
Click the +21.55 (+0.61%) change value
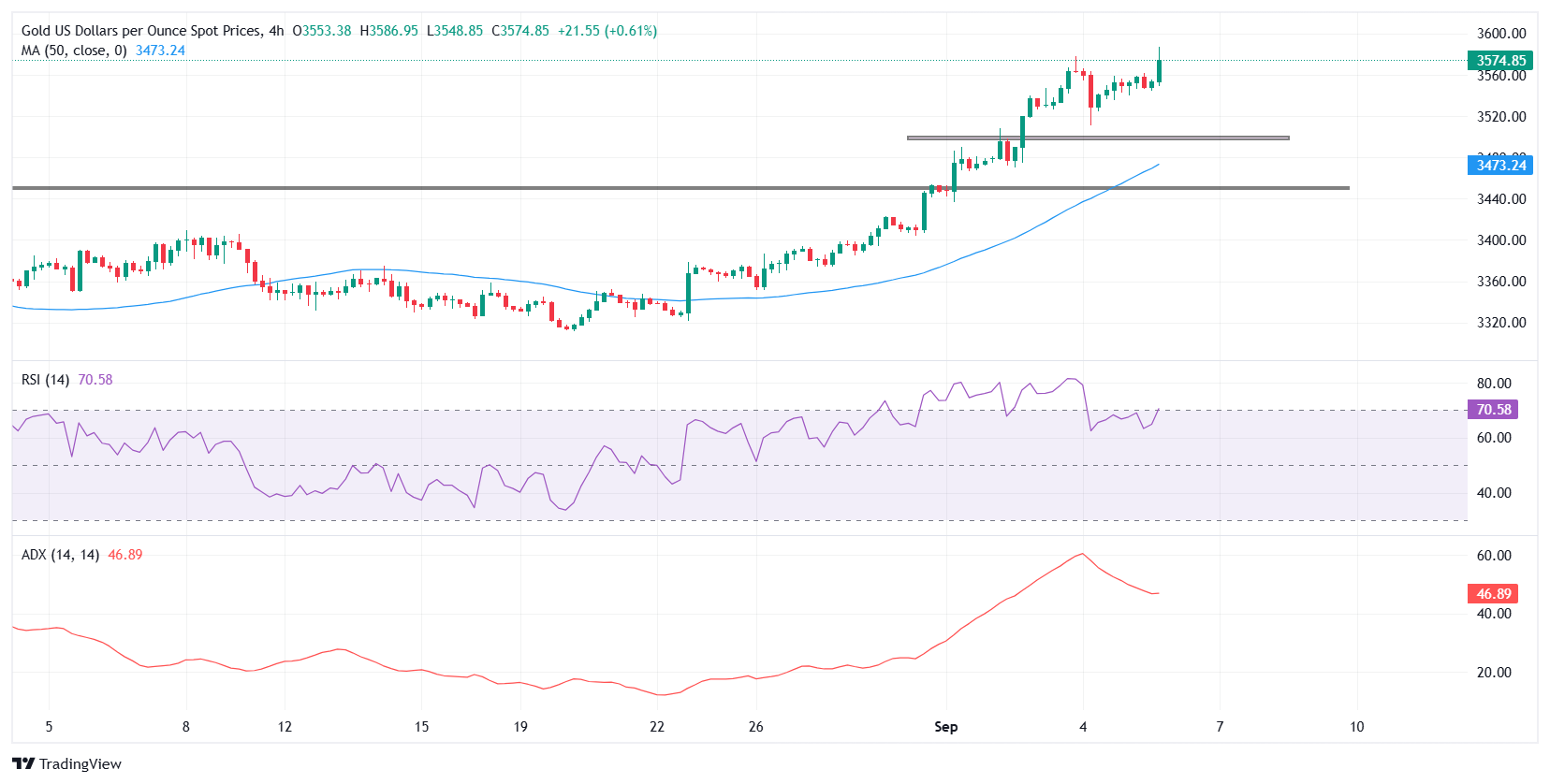click(607, 31)
